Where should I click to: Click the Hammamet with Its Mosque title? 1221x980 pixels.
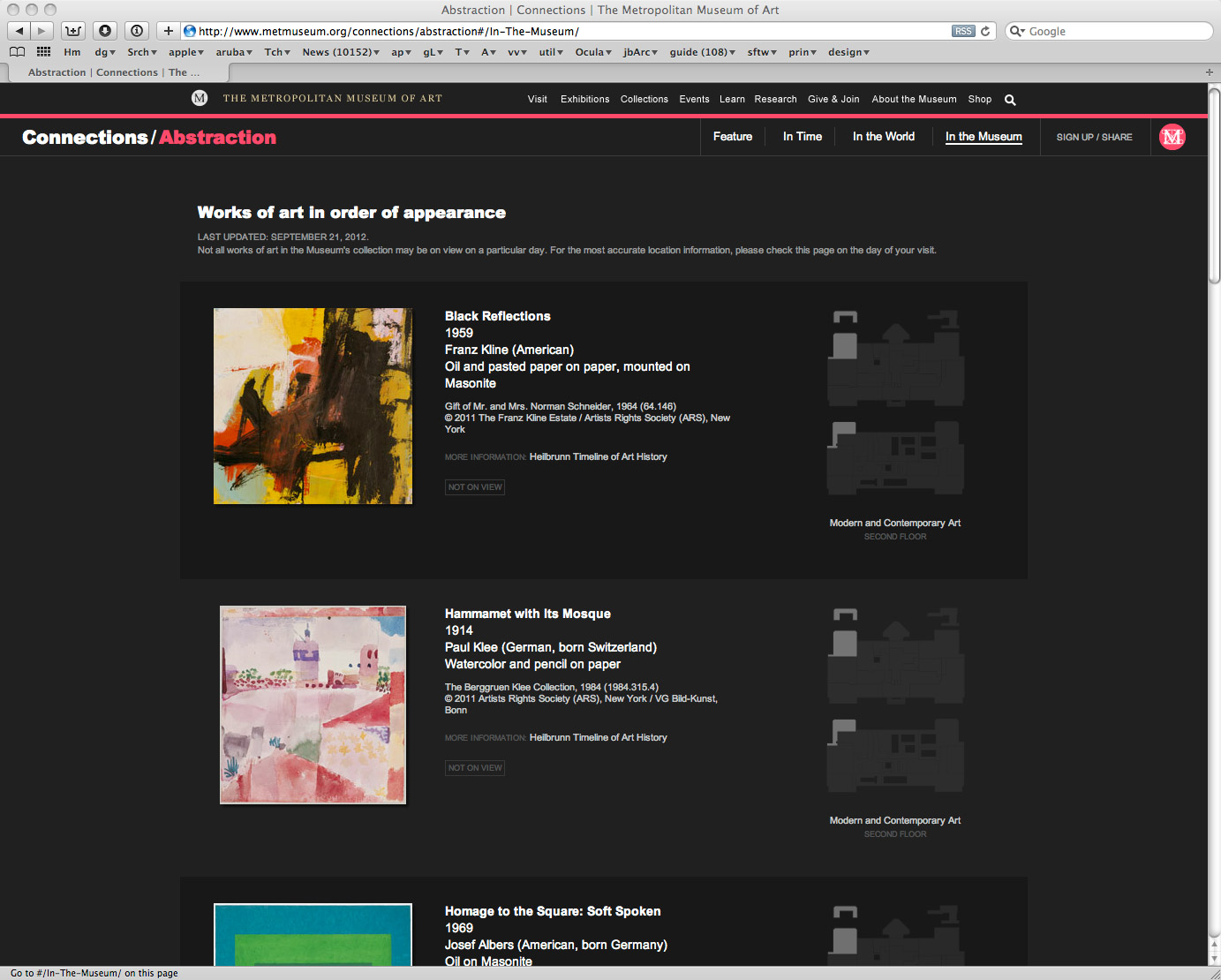point(527,614)
